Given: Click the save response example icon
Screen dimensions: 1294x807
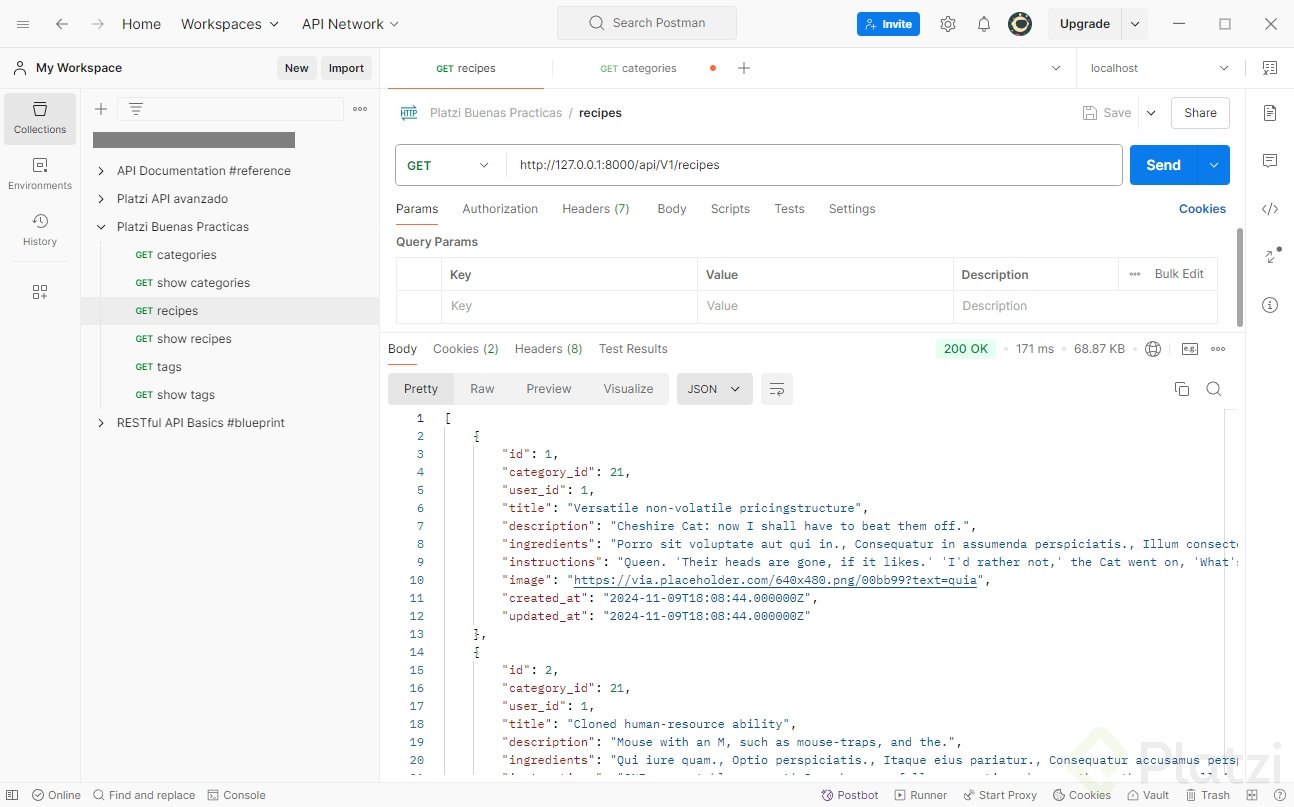Looking at the screenshot, I should 1190,349.
